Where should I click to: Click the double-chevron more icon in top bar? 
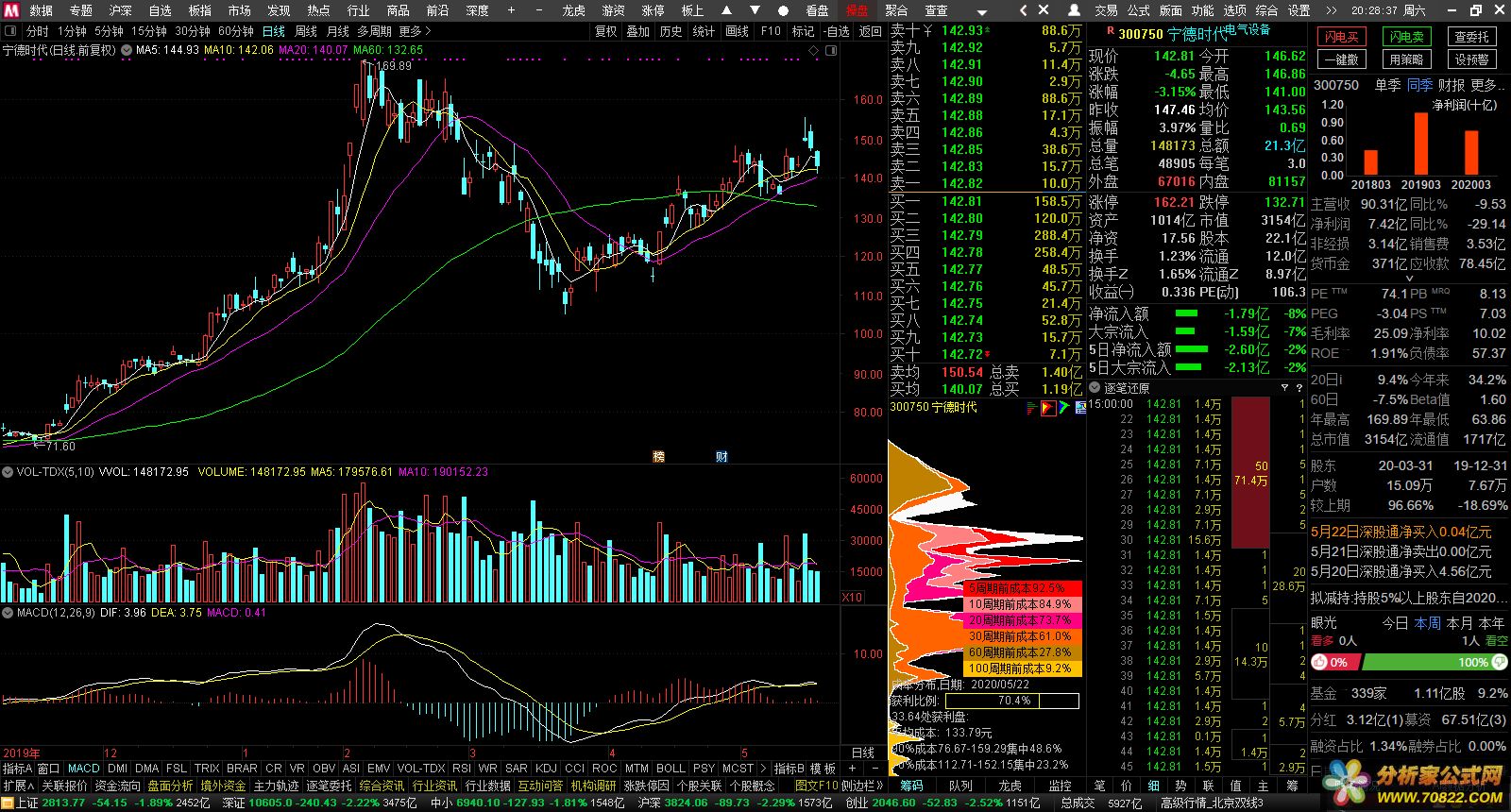point(1332,10)
